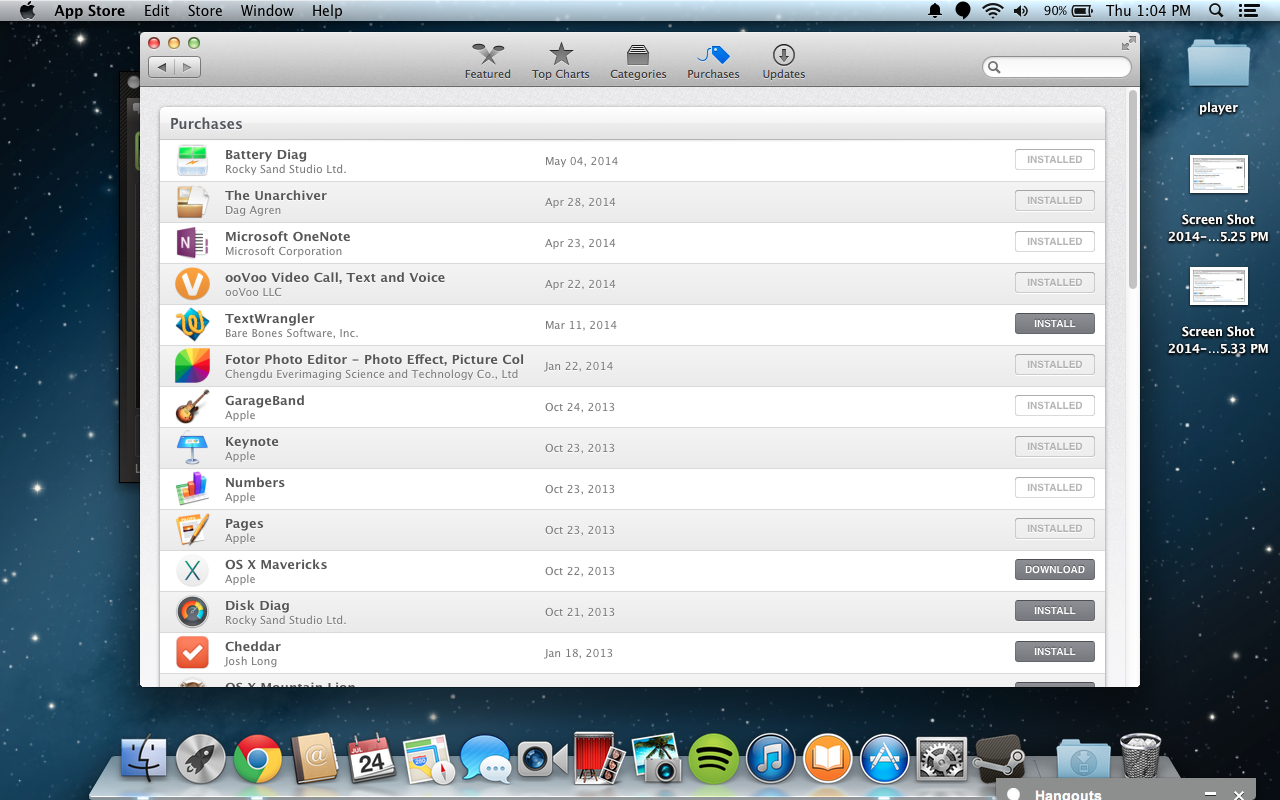Install Cheddar
This screenshot has width=1280, height=800.
1054,652
